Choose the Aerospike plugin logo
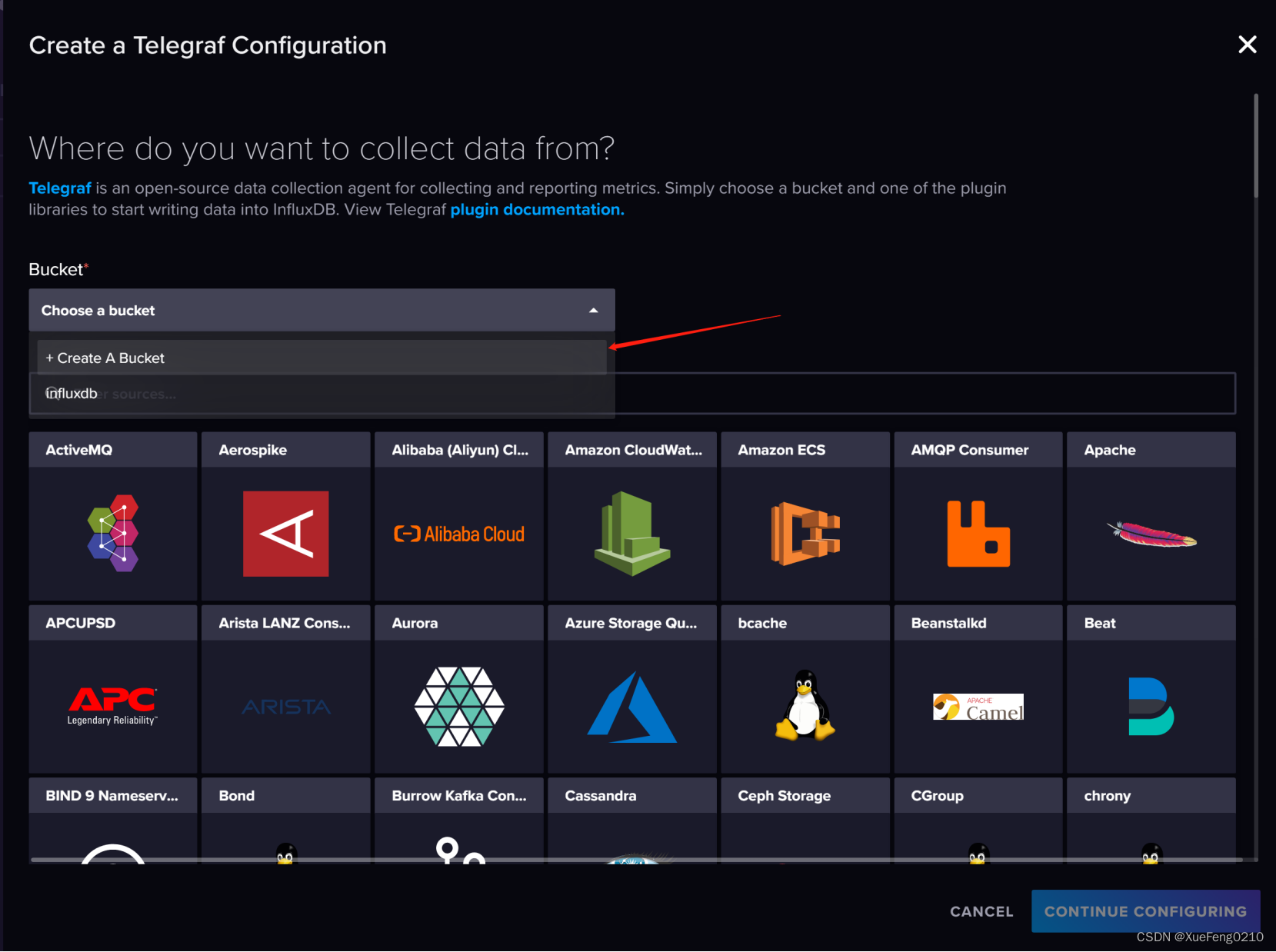Screen dimensions: 1276x952 click(x=286, y=534)
